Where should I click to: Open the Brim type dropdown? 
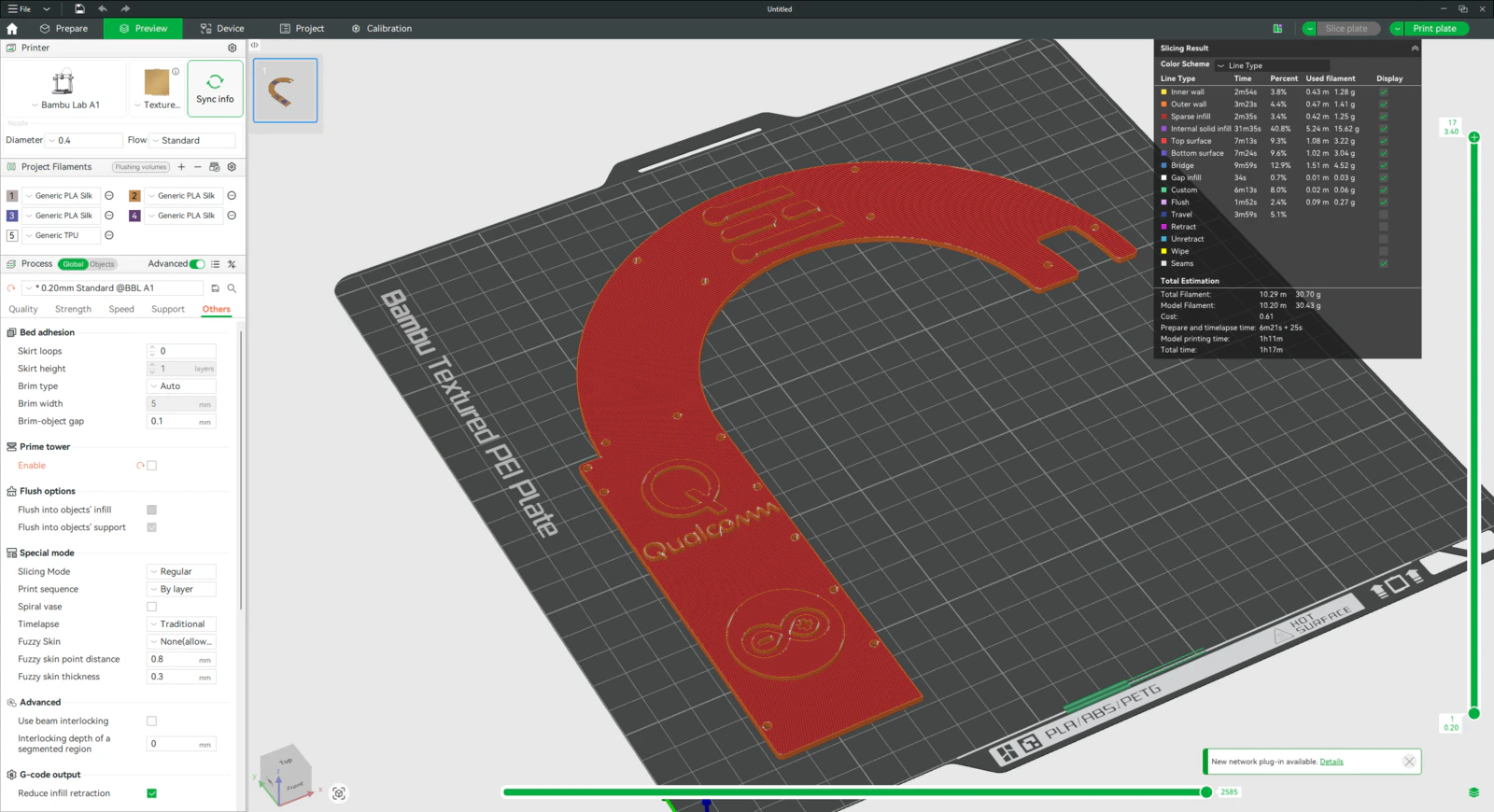coord(181,386)
